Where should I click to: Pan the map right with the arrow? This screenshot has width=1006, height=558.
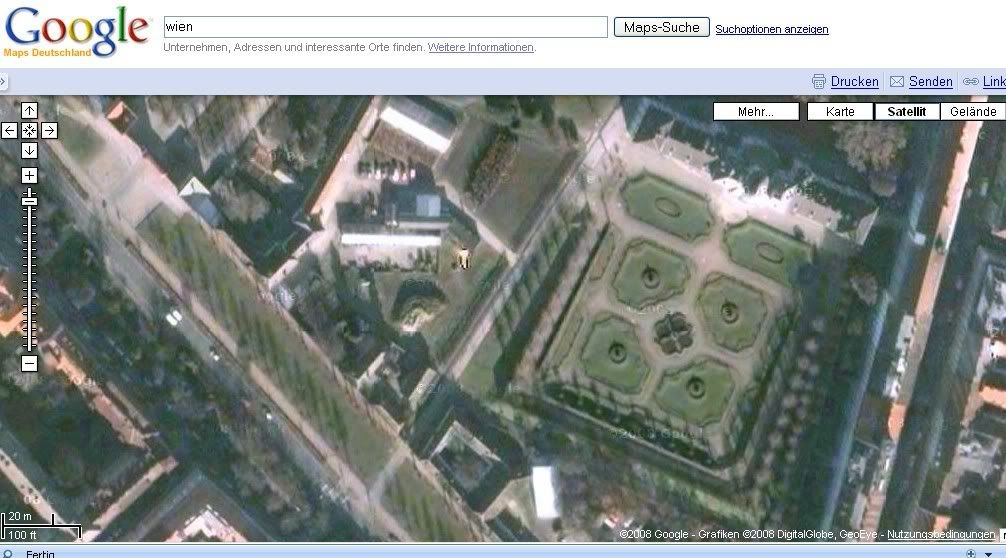pyautogui.click(x=49, y=131)
